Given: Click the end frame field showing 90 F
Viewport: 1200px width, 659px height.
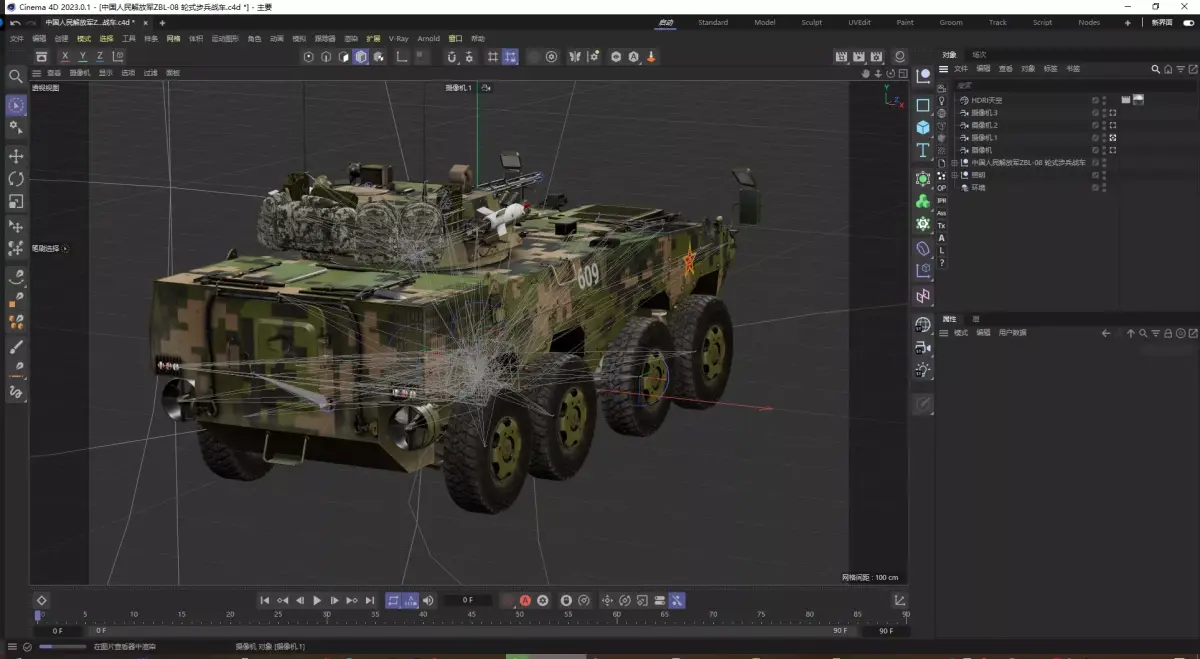Looking at the screenshot, I should (x=886, y=631).
